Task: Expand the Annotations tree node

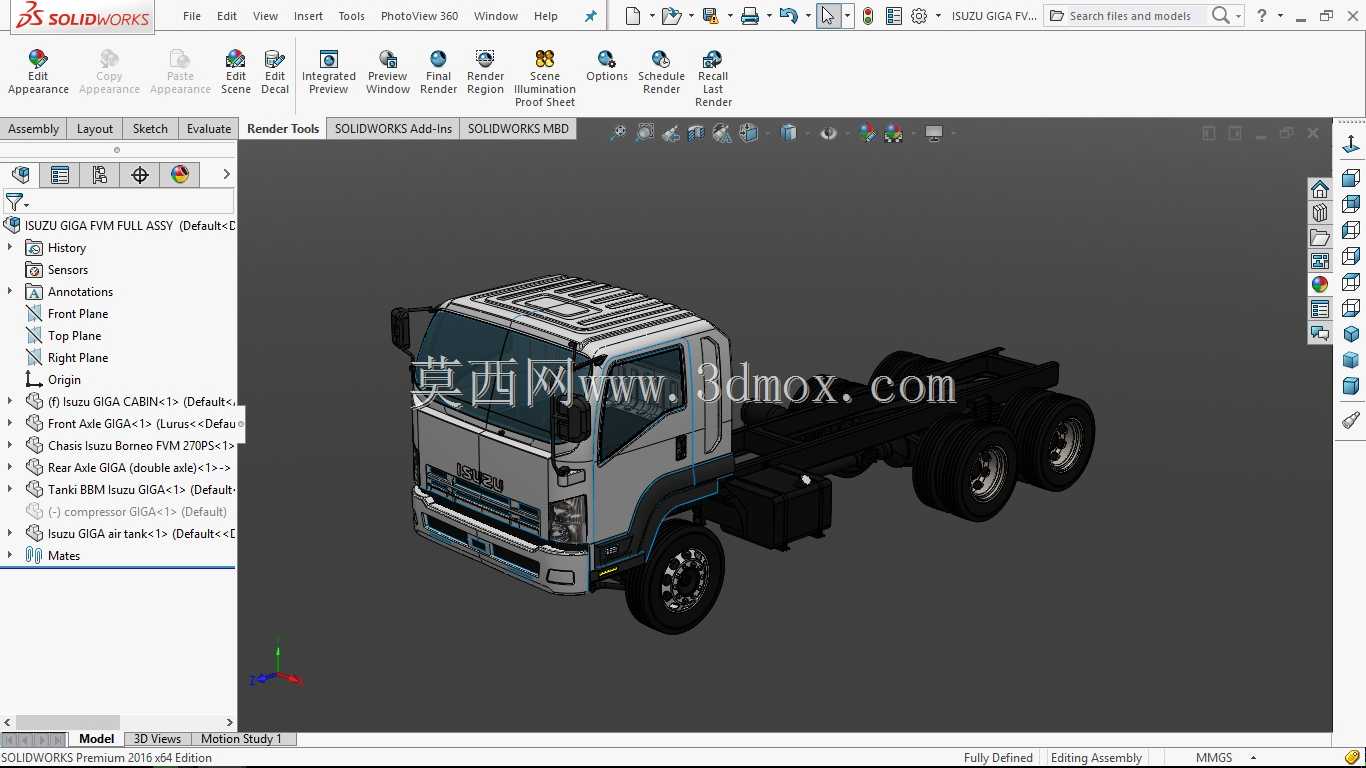Action: click(x=10, y=291)
